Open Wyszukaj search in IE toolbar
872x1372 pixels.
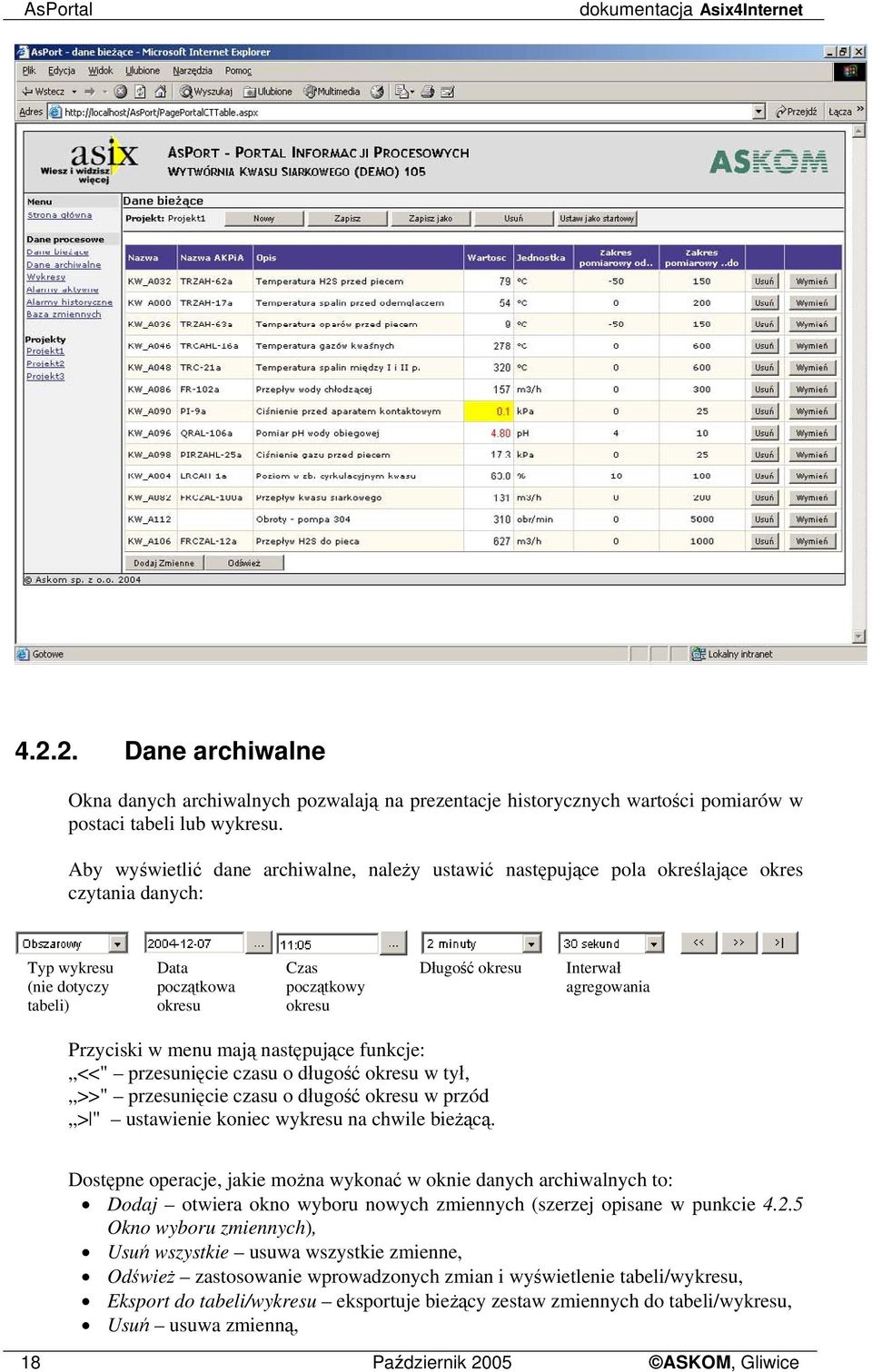206,91
